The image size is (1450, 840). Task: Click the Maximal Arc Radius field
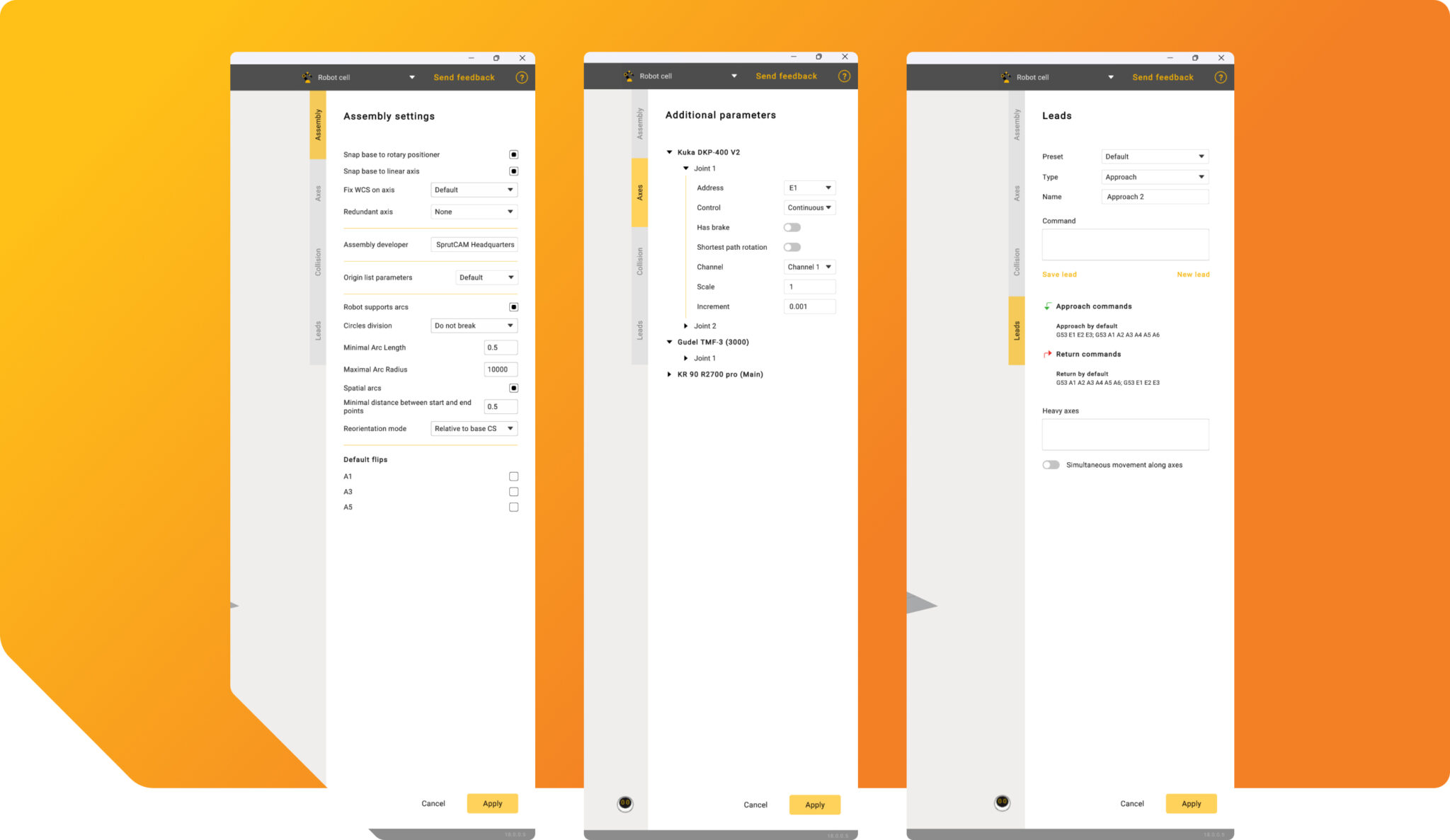click(501, 369)
